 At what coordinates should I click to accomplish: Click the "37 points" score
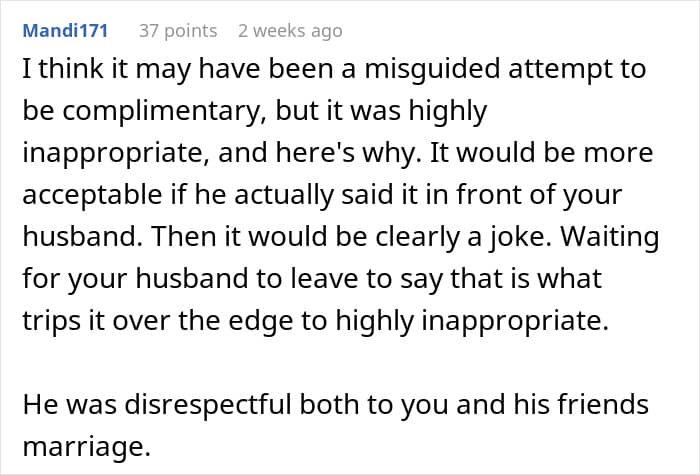coord(178,31)
